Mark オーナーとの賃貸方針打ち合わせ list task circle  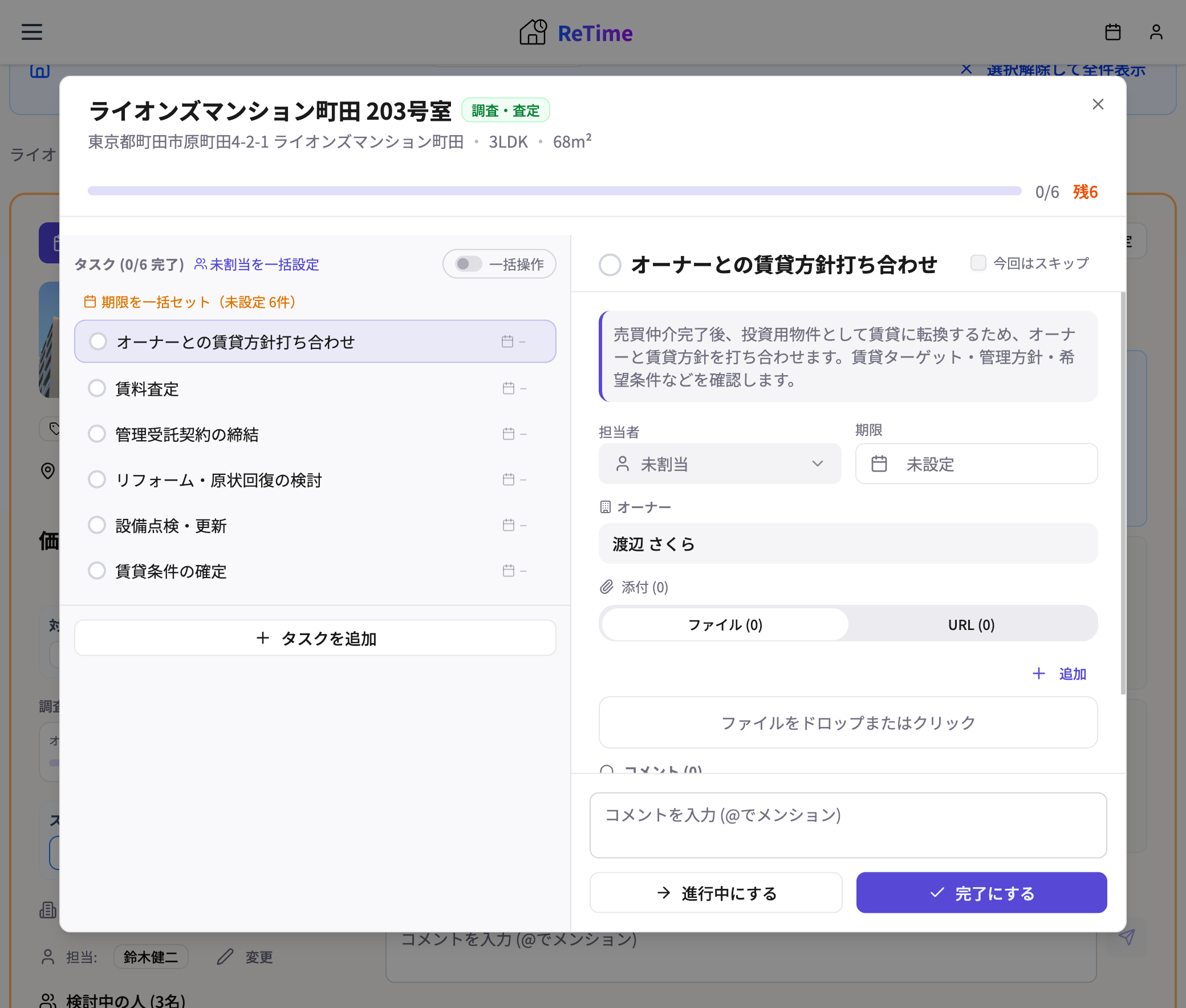pos(98,342)
